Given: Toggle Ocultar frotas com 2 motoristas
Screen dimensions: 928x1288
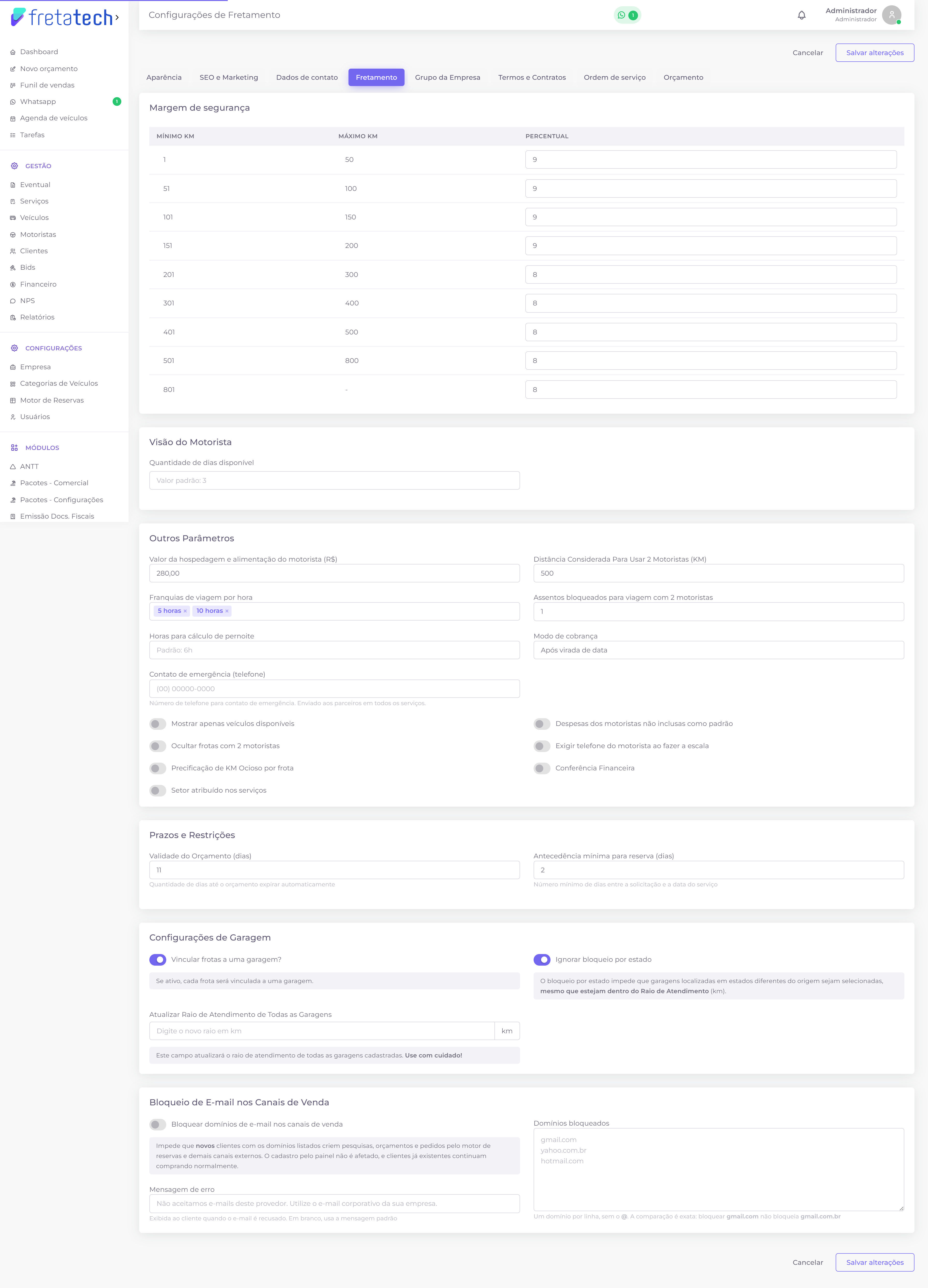Looking at the screenshot, I should pos(158,746).
